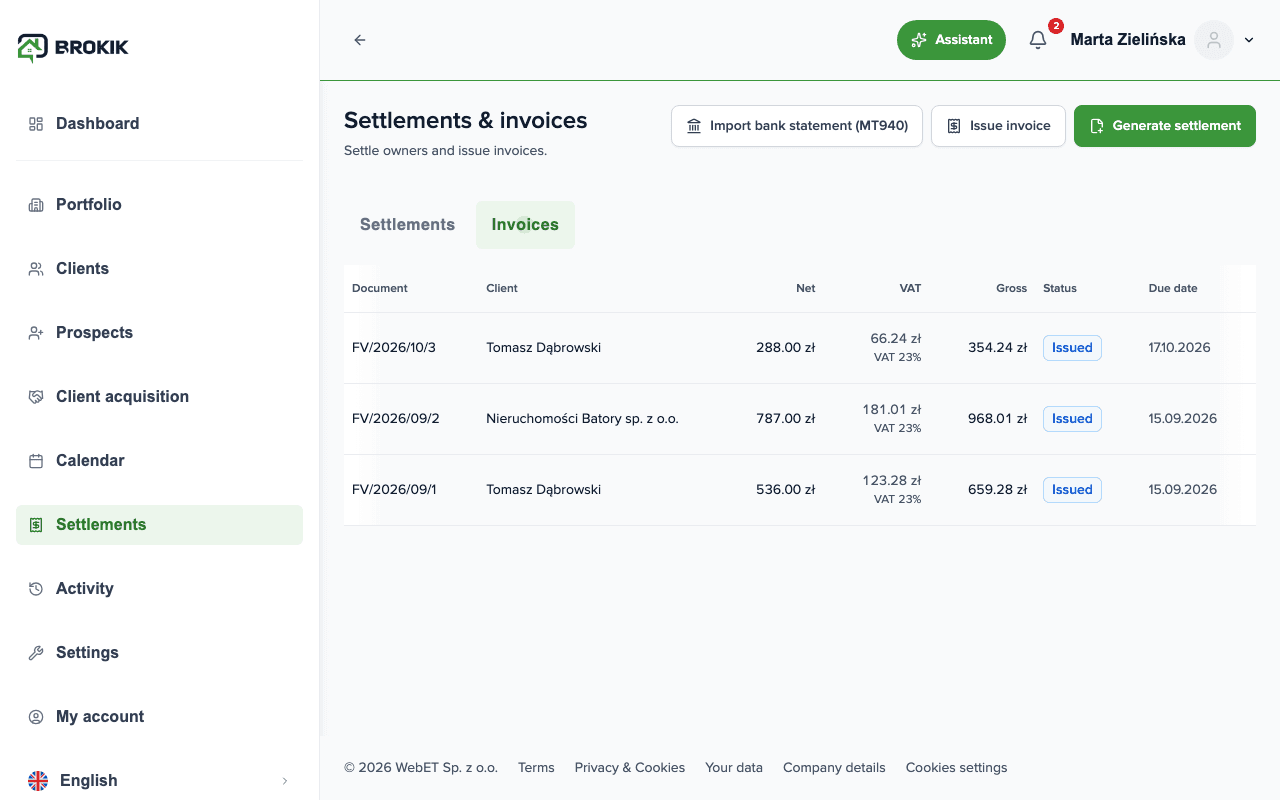Click Import bank statement (MT940) button

click(x=797, y=126)
